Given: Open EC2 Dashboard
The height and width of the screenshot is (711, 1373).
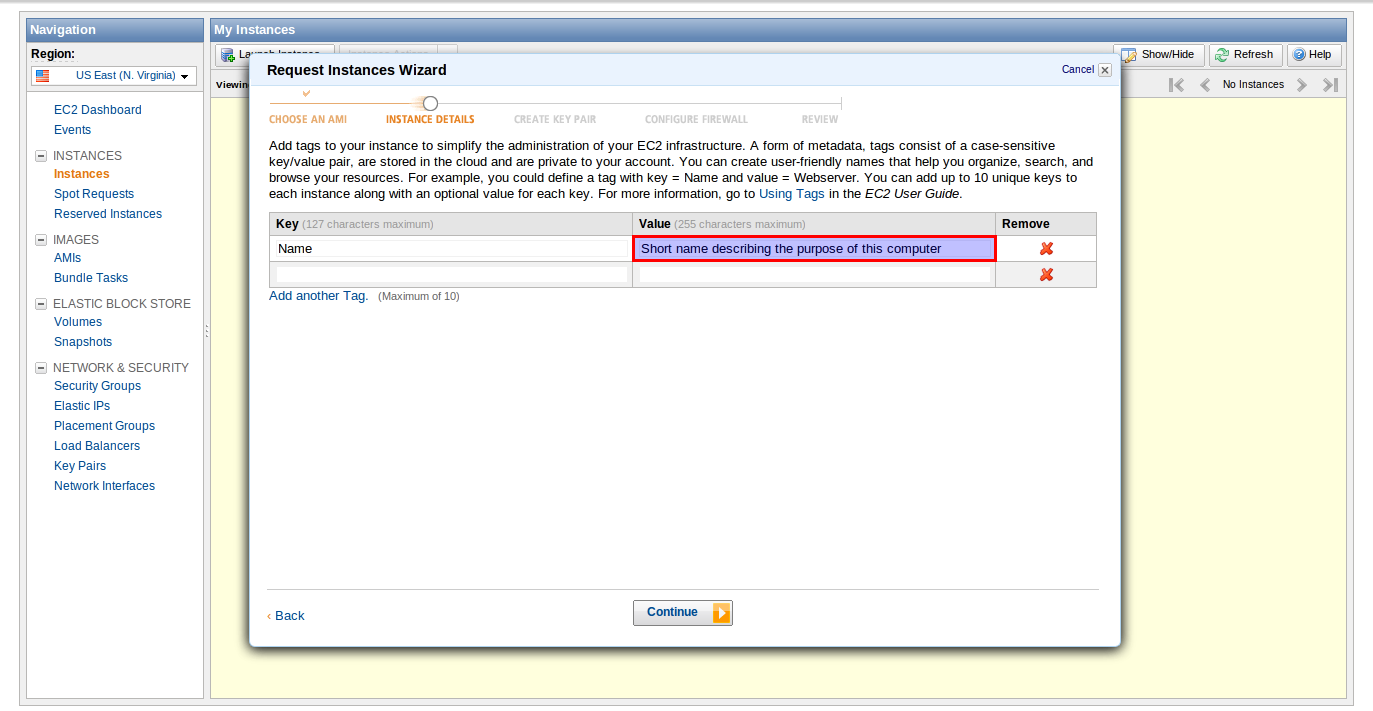Looking at the screenshot, I should 98,110.
